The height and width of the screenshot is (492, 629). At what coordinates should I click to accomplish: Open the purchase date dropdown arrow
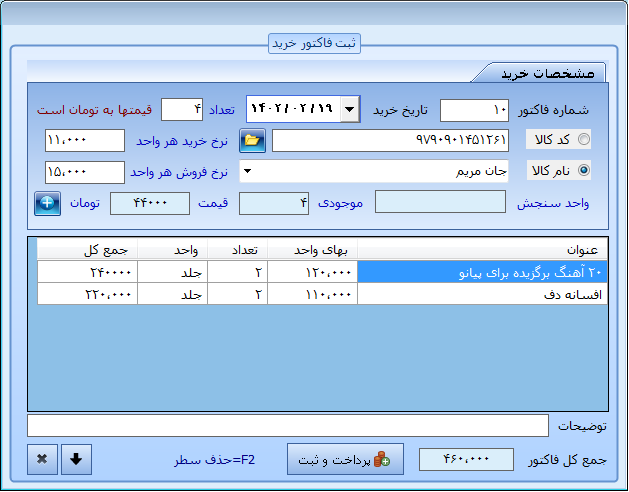pyautogui.click(x=349, y=109)
